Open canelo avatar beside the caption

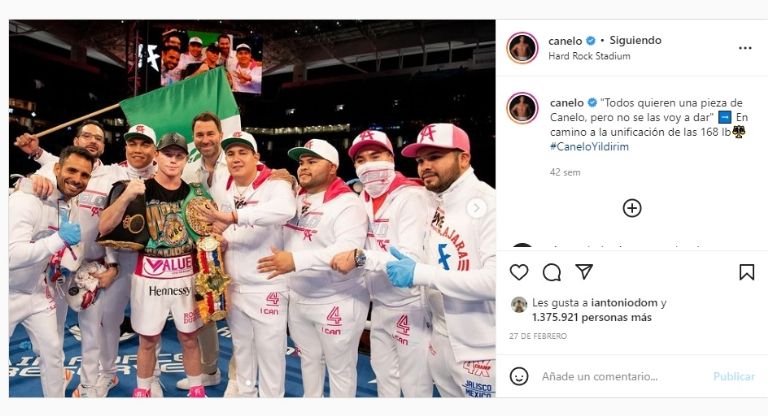click(x=523, y=108)
